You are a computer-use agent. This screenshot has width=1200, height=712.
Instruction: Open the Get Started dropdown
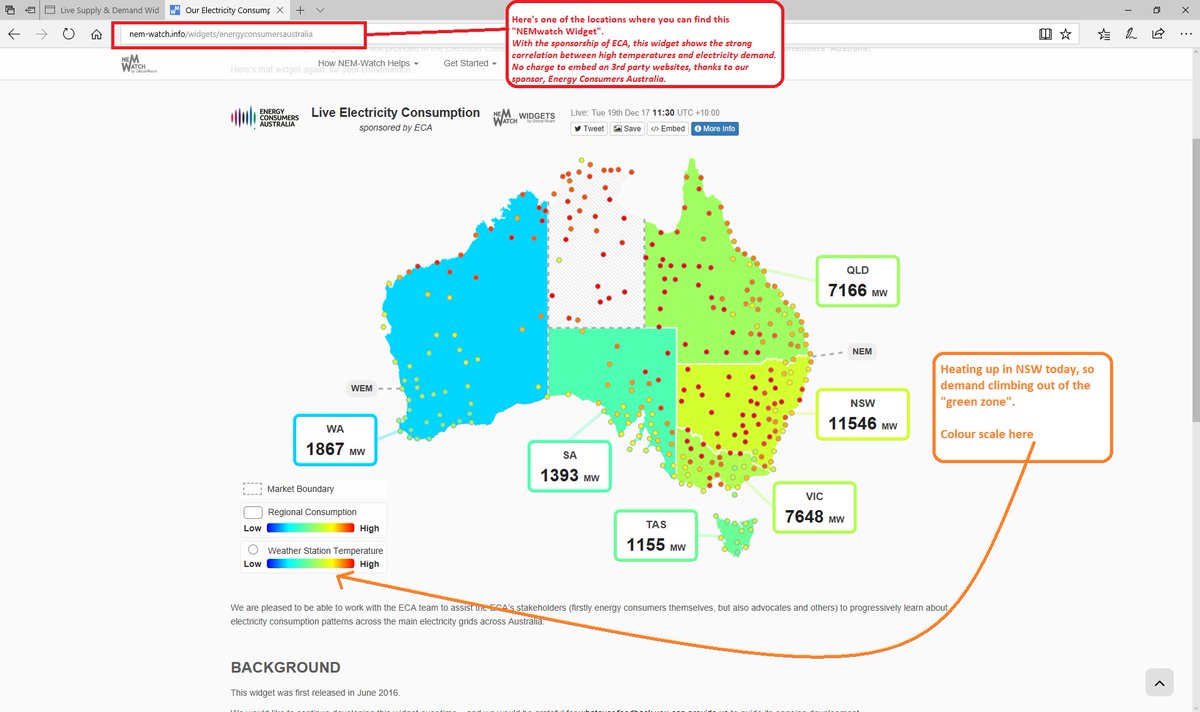[468, 62]
